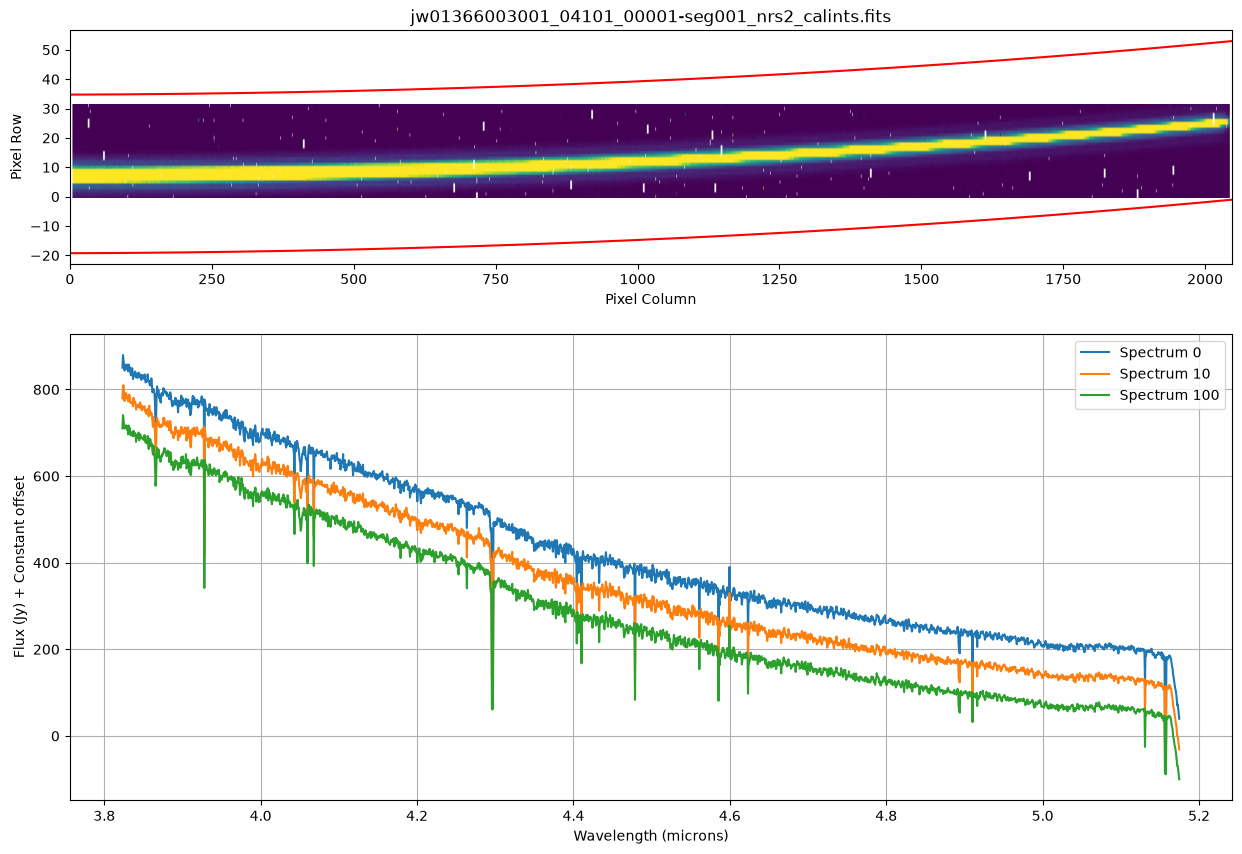Screen dimensions: 1242x854
Task: Click the green line swatch in legend
Action: click(x=1096, y=397)
